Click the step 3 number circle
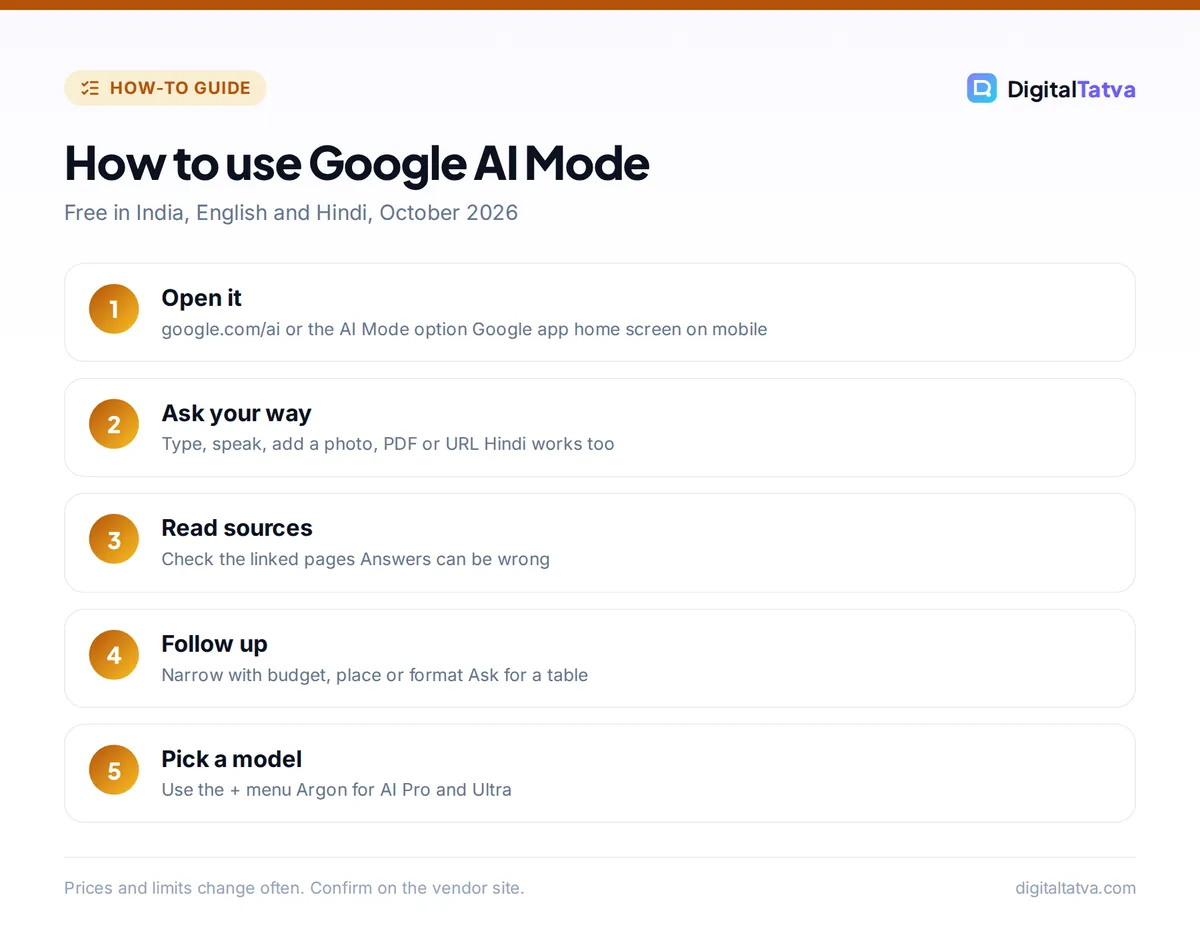The height and width of the screenshot is (947, 1200). tap(114, 540)
